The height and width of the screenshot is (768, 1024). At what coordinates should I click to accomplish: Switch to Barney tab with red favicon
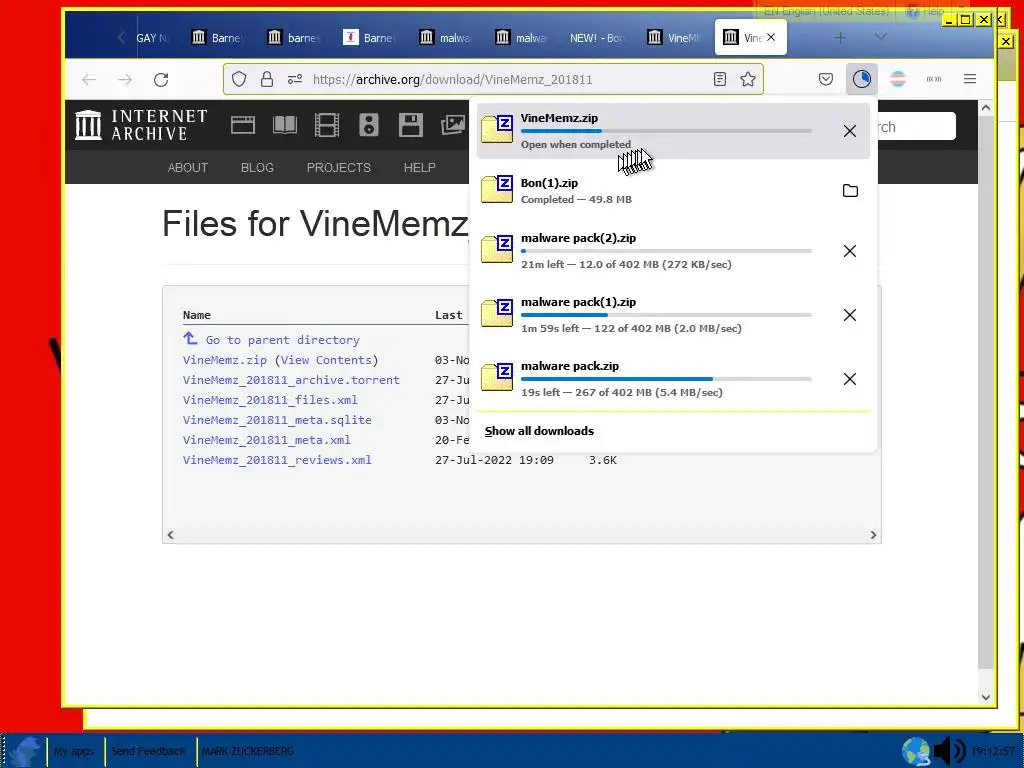369,38
